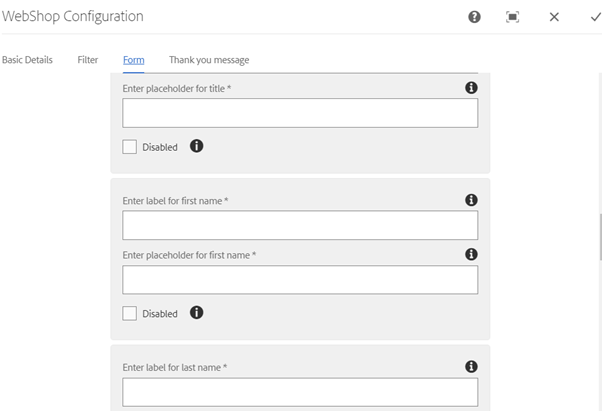
Task: Switch to the Basic Details tab
Action: (x=27, y=60)
